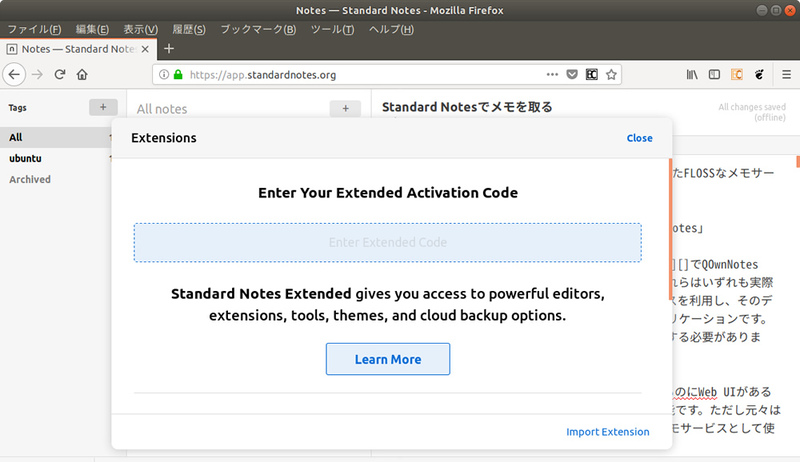800x462 pixels.
Task: Open the 編集(E) menu
Action: coord(92,29)
